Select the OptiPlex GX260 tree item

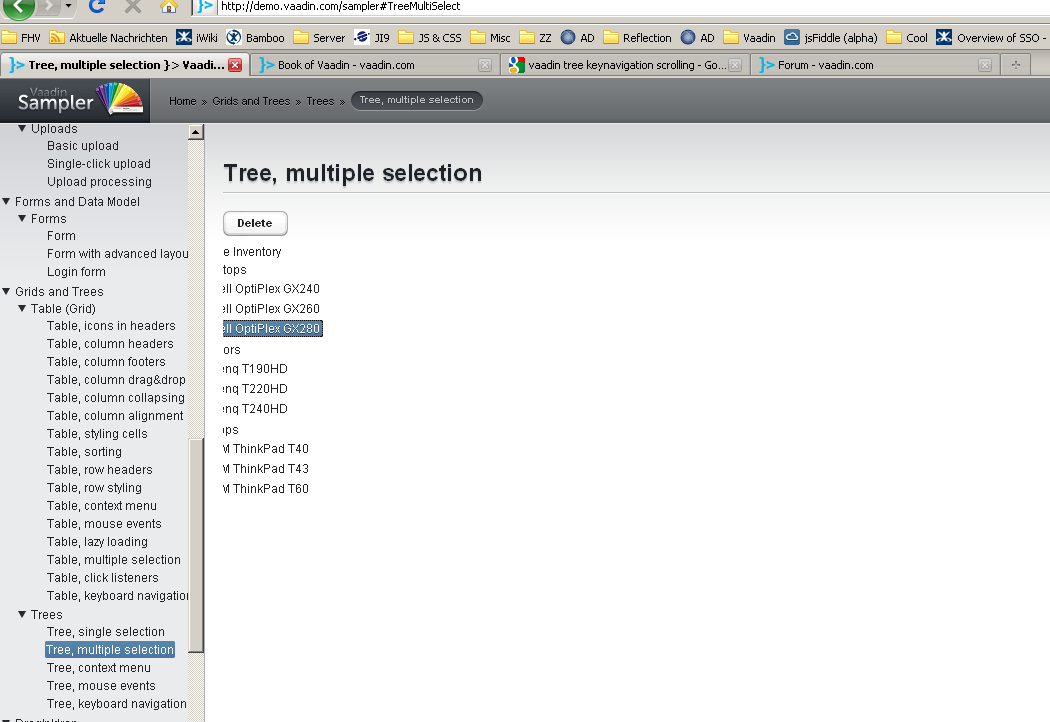click(271, 309)
